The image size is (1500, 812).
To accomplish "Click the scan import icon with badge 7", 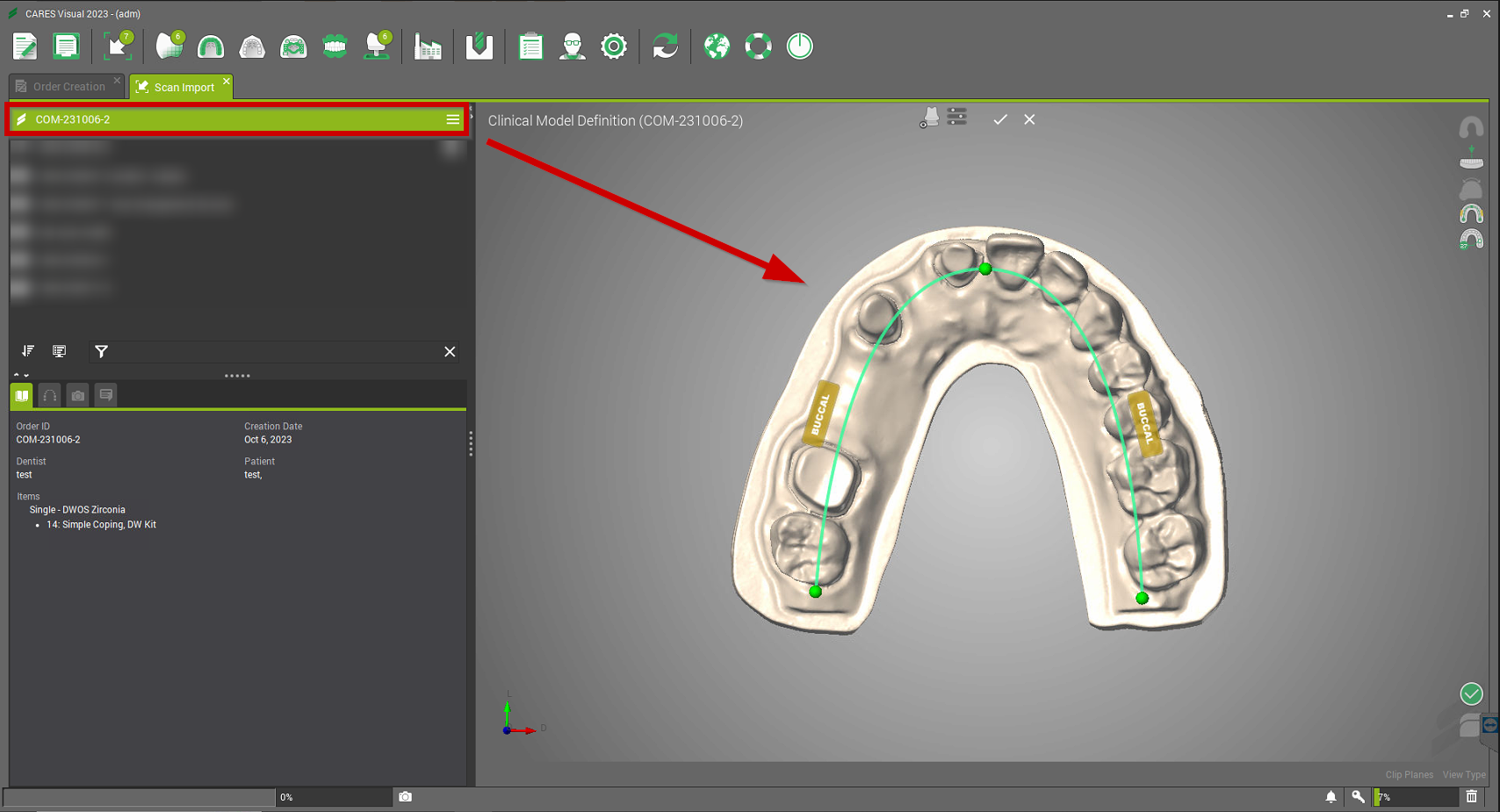I will click(118, 47).
